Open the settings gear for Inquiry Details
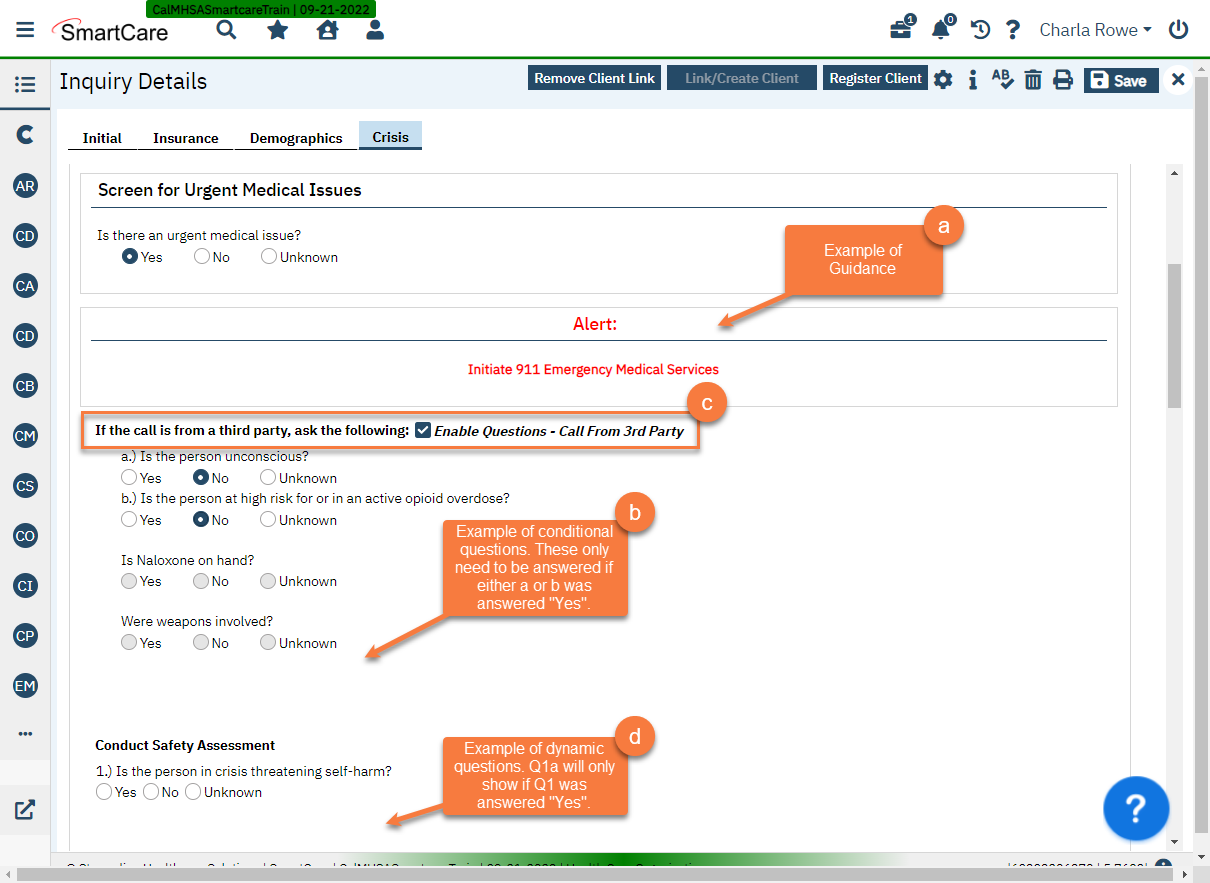1210x883 pixels. pos(943,79)
